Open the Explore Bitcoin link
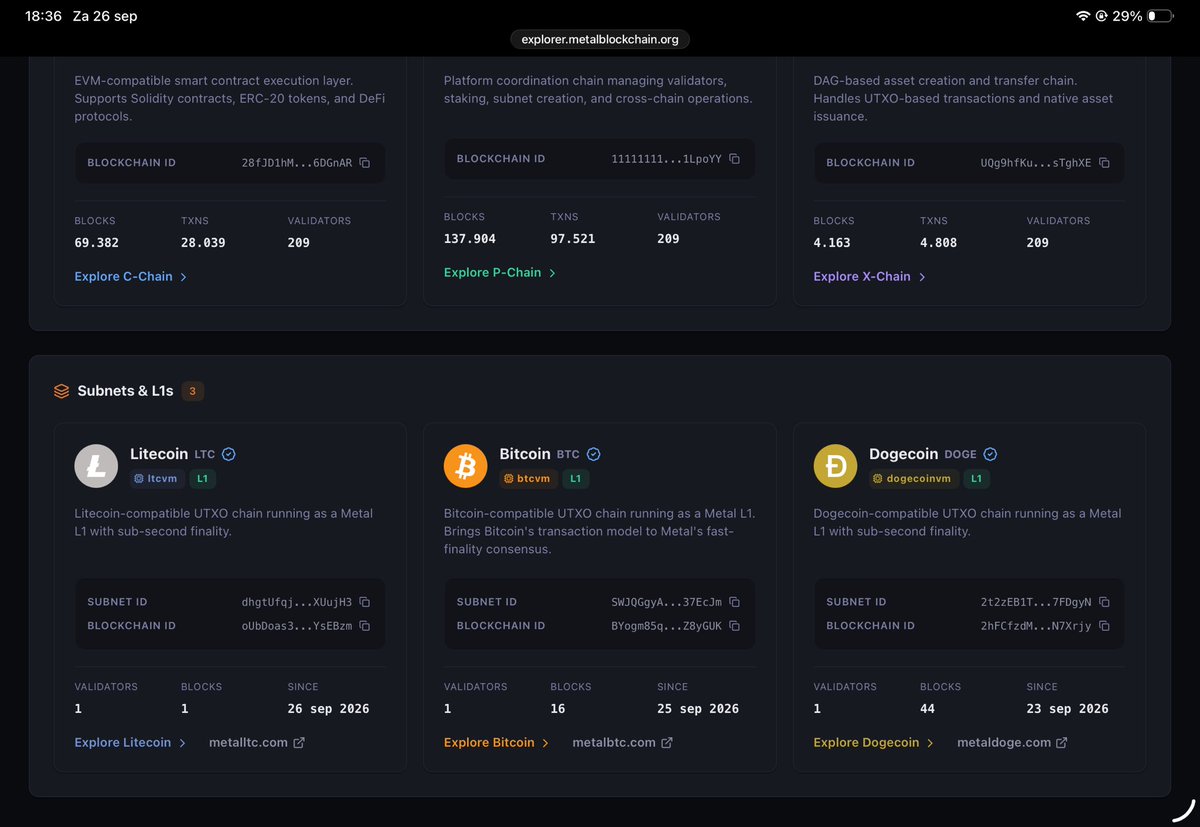 [496, 742]
